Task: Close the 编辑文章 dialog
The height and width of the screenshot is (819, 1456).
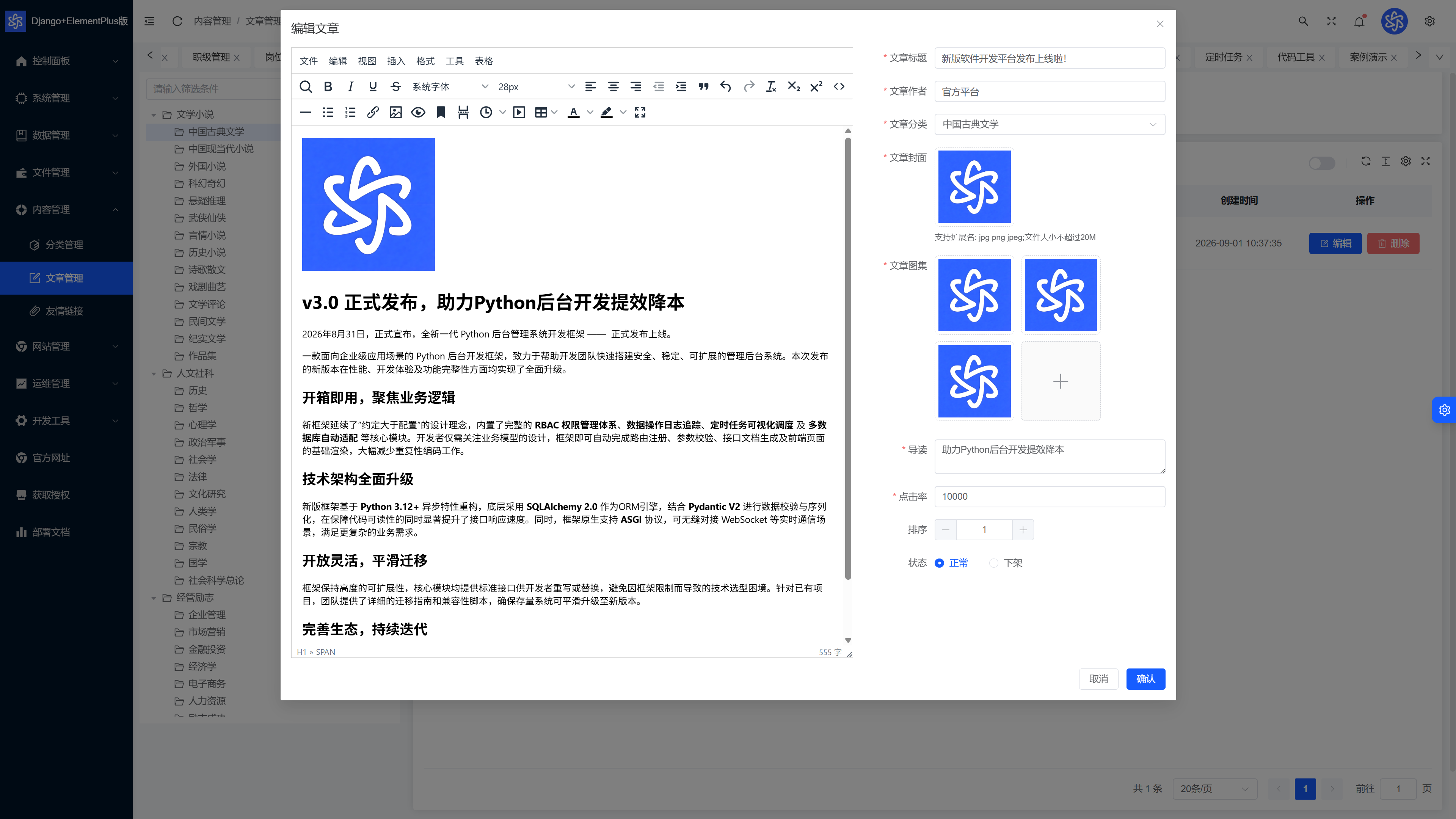Action: tap(1160, 24)
